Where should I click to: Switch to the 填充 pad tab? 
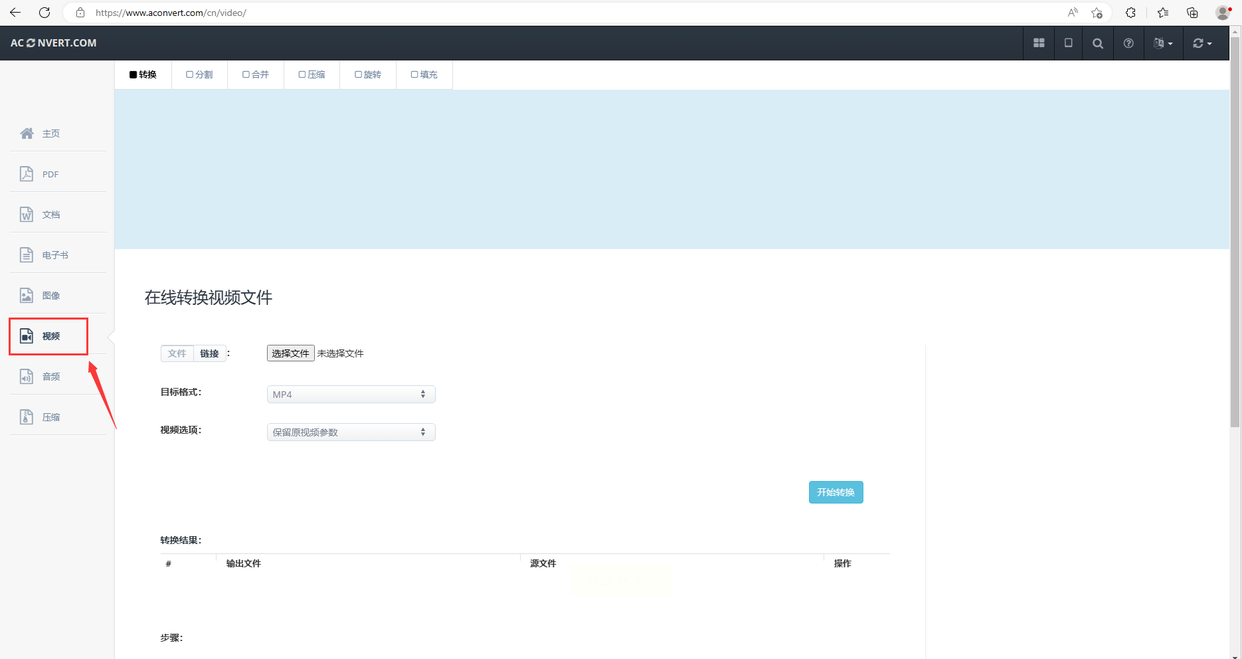click(424, 75)
